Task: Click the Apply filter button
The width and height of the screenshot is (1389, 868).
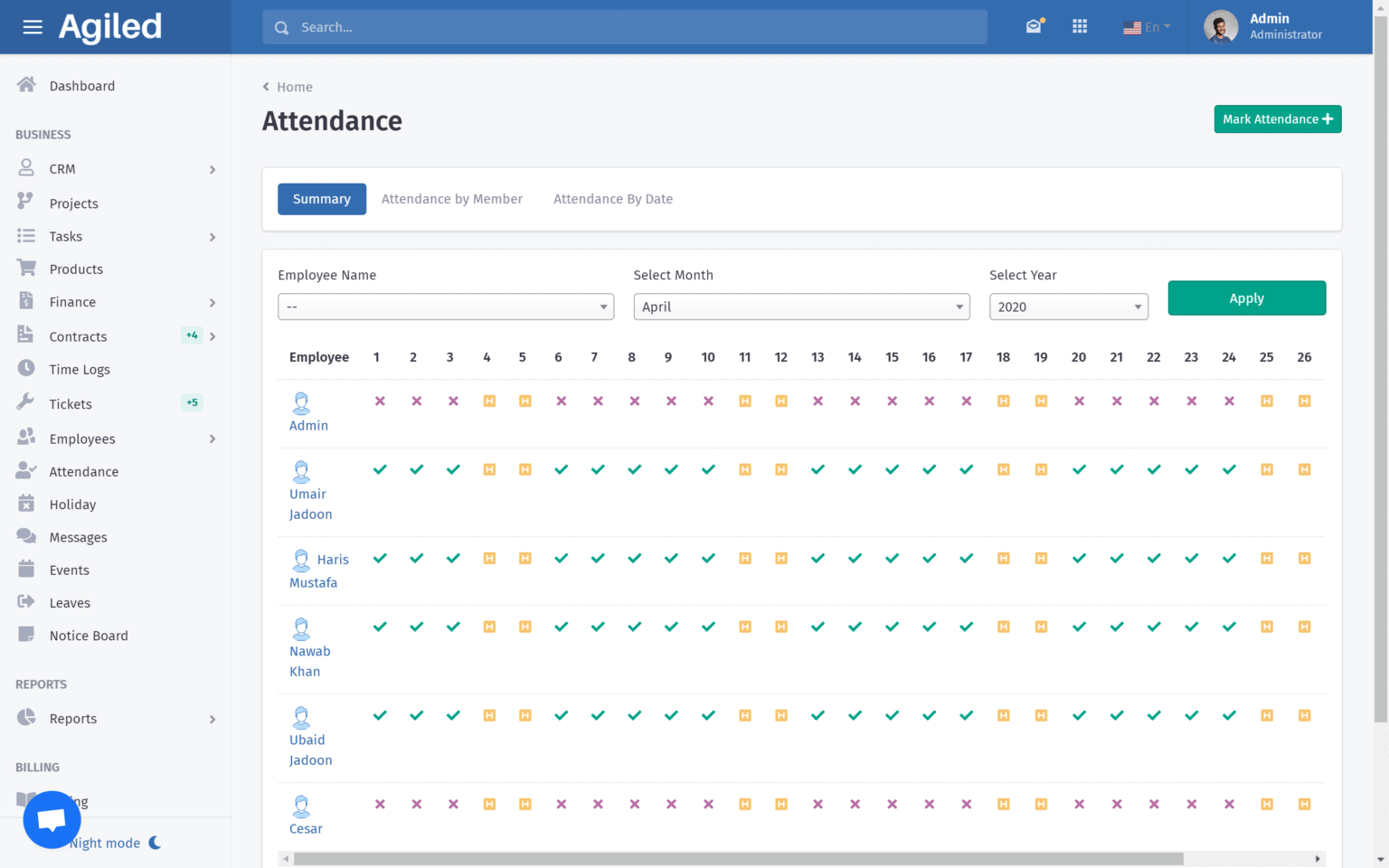Action: point(1247,298)
